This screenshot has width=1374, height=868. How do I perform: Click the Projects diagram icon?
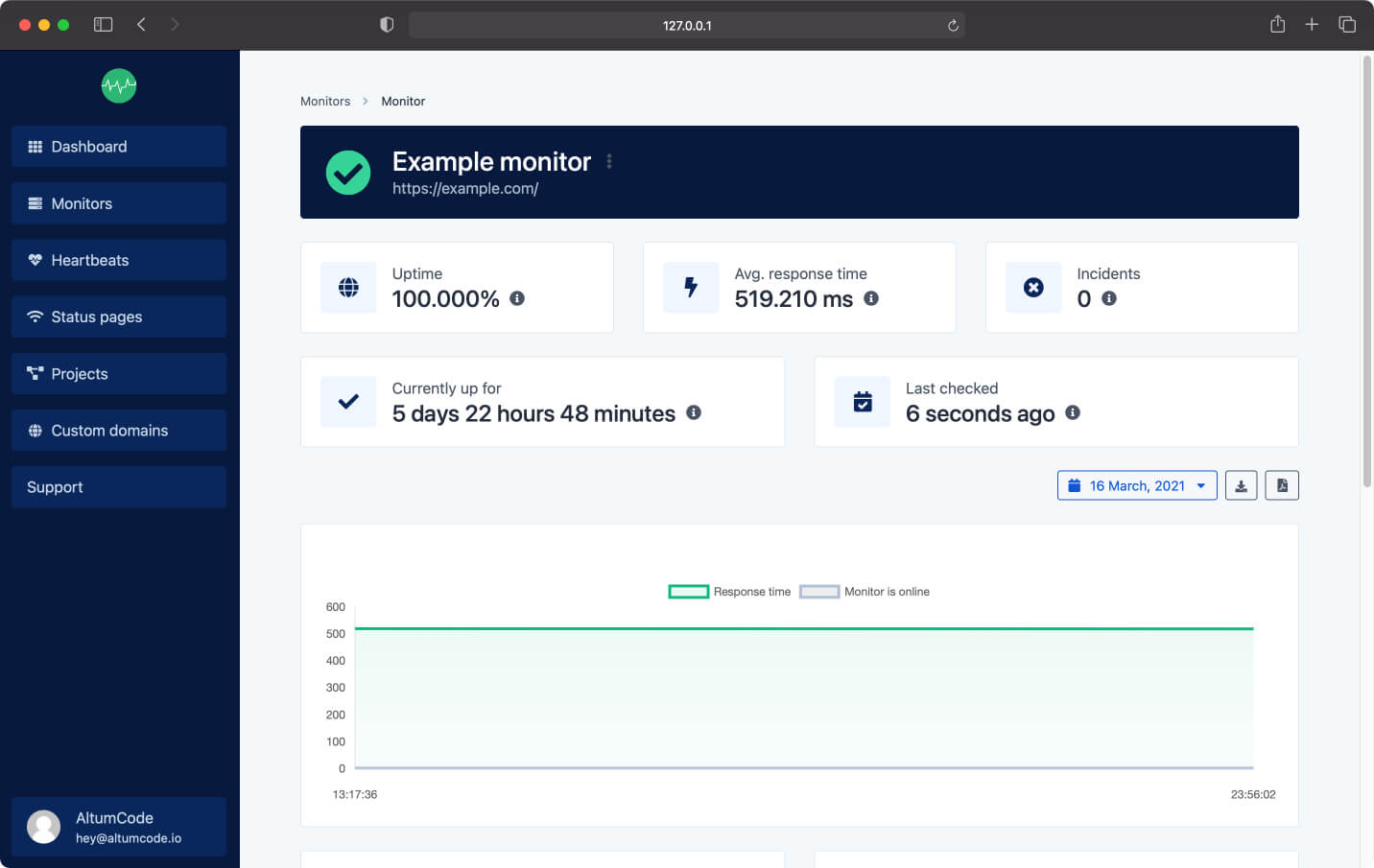coord(36,373)
